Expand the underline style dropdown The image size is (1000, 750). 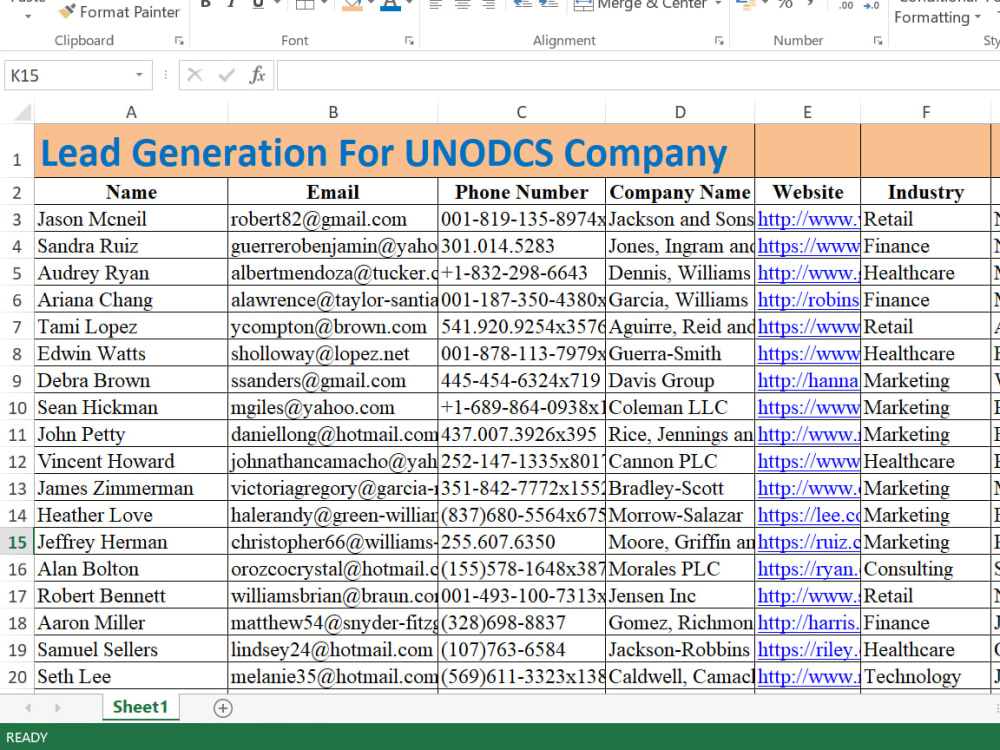277,4
